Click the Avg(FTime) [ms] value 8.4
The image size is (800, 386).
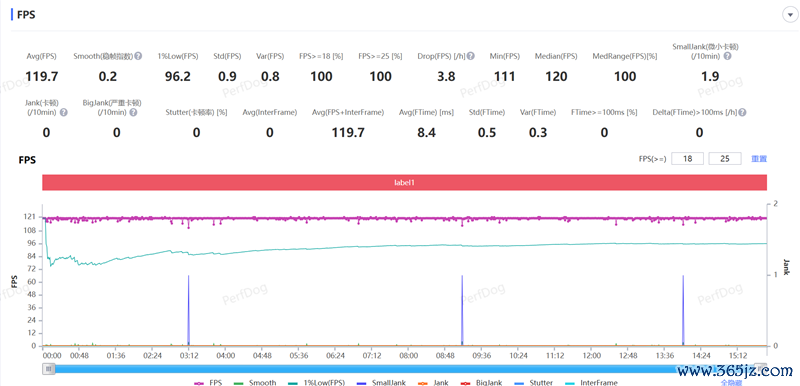pos(426,133)
